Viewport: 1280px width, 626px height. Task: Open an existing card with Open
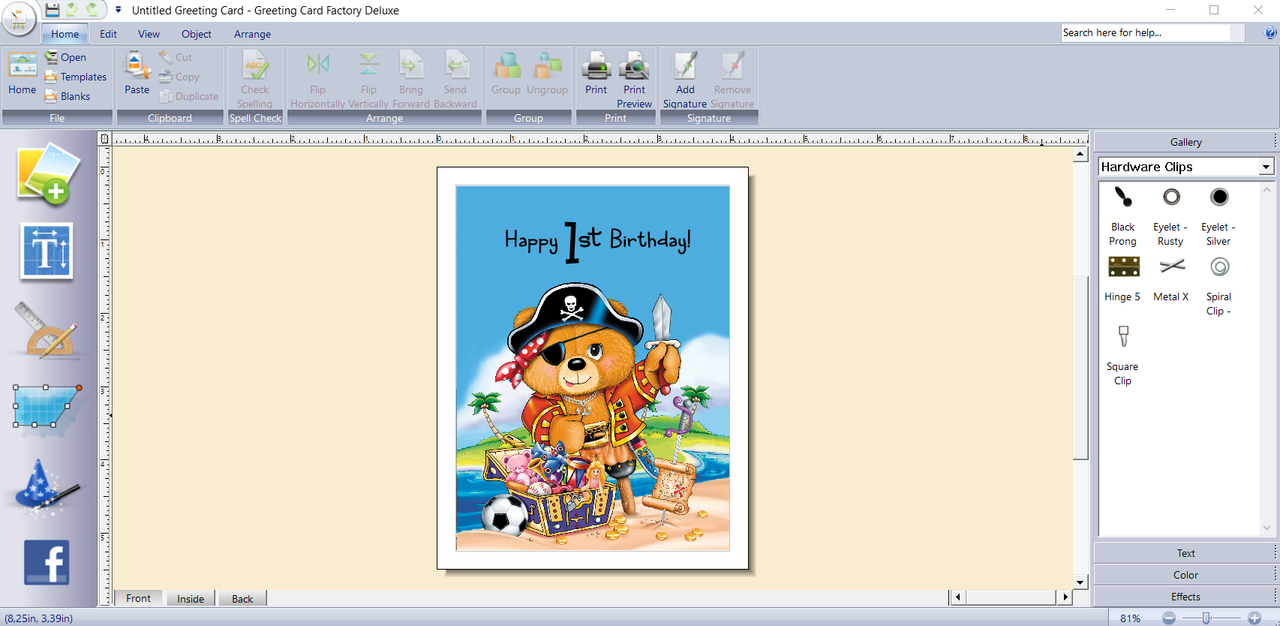66,58
